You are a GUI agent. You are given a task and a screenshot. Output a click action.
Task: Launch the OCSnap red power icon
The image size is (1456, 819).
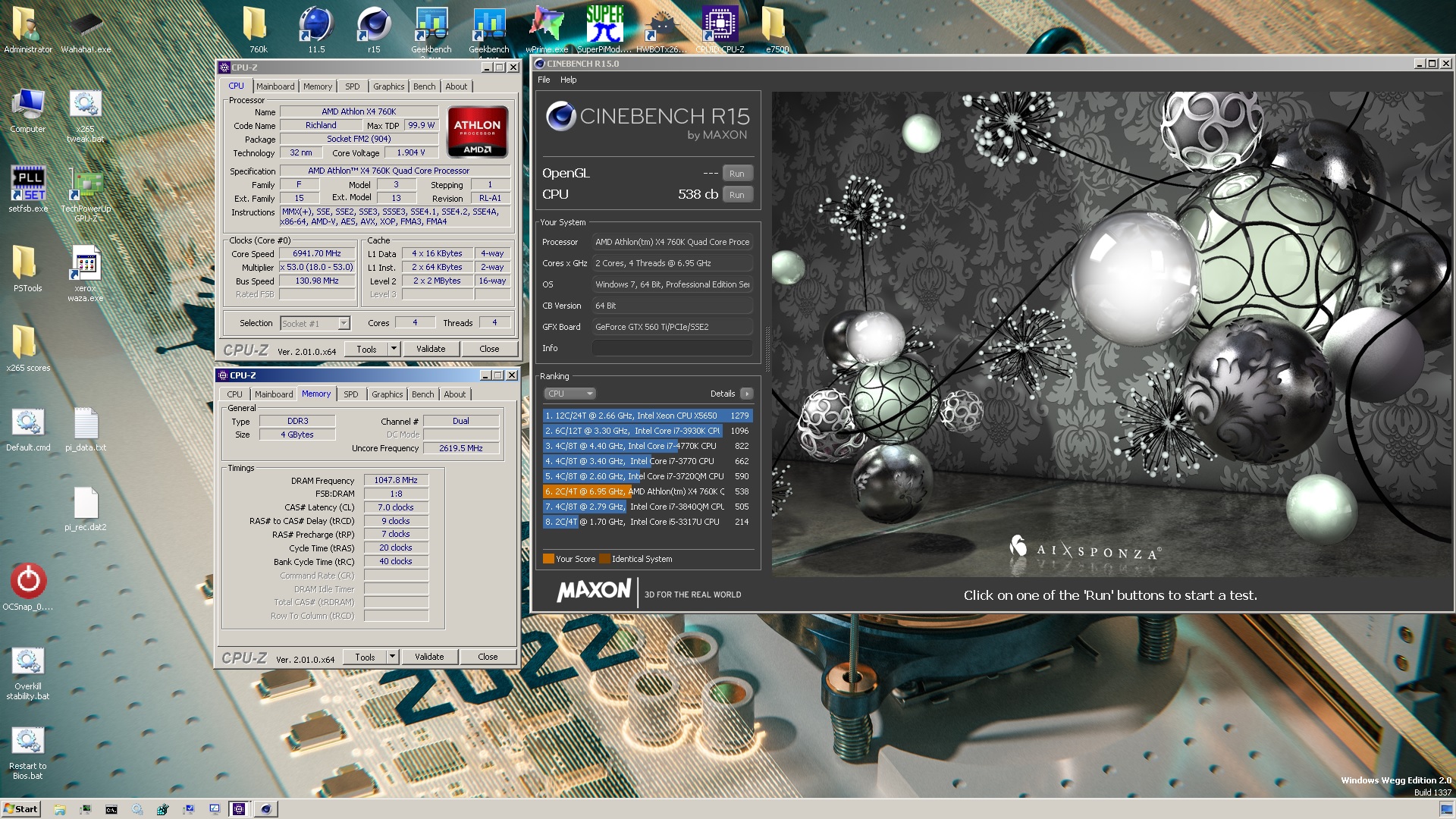(28, 586)
